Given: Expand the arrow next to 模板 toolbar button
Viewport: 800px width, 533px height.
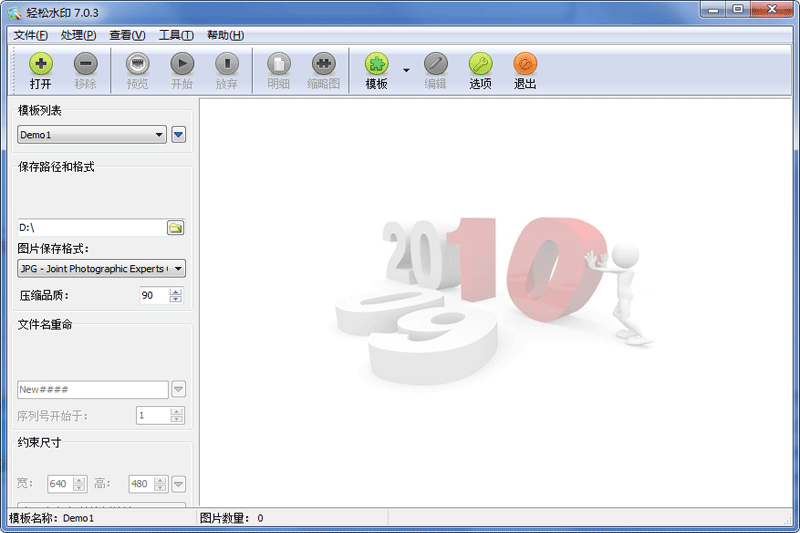Looking at the screenshot, I should [x=406, y=70].
